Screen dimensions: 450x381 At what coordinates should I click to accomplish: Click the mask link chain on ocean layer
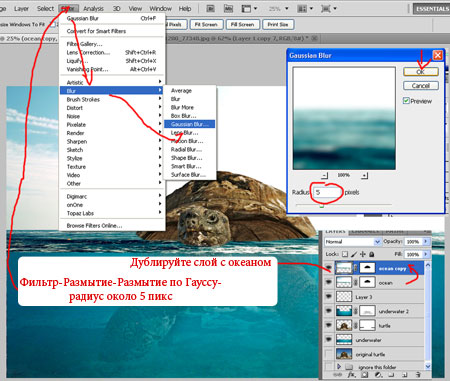(x=356, y=283)
